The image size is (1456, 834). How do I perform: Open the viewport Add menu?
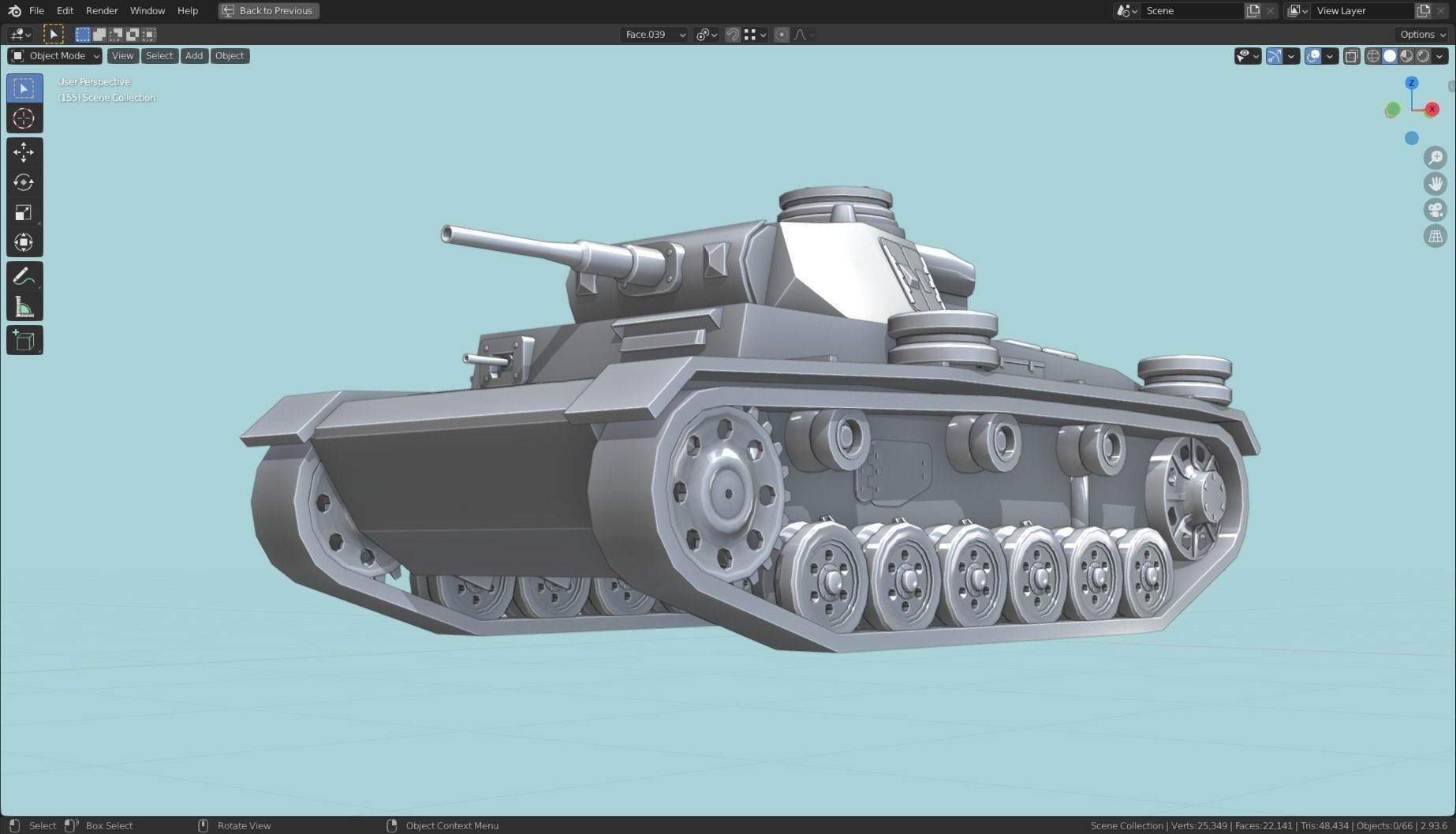tap(194, 55)
